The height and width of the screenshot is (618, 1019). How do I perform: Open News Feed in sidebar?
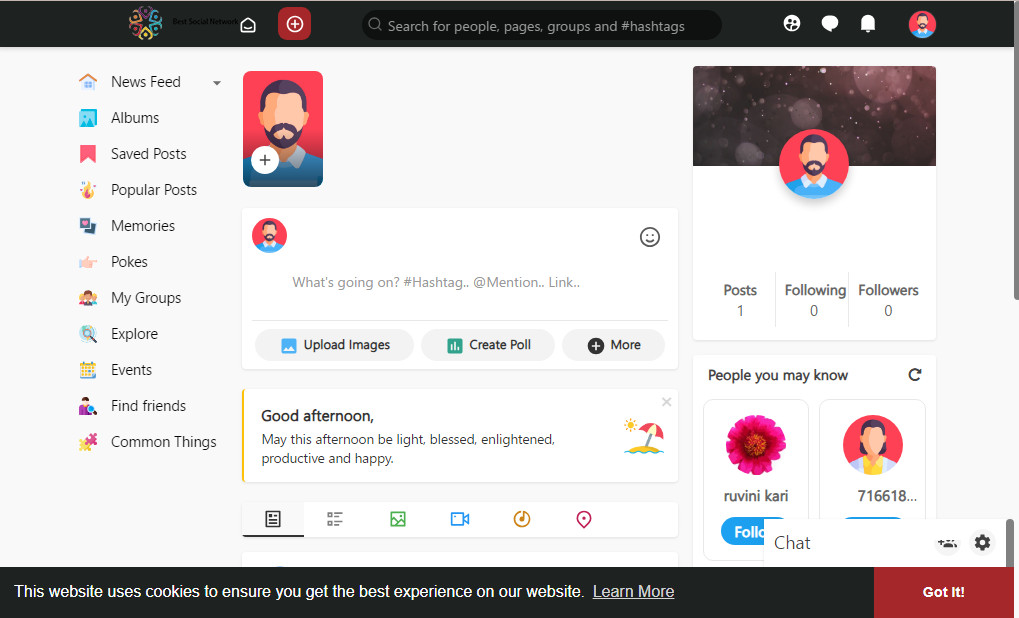146,82
